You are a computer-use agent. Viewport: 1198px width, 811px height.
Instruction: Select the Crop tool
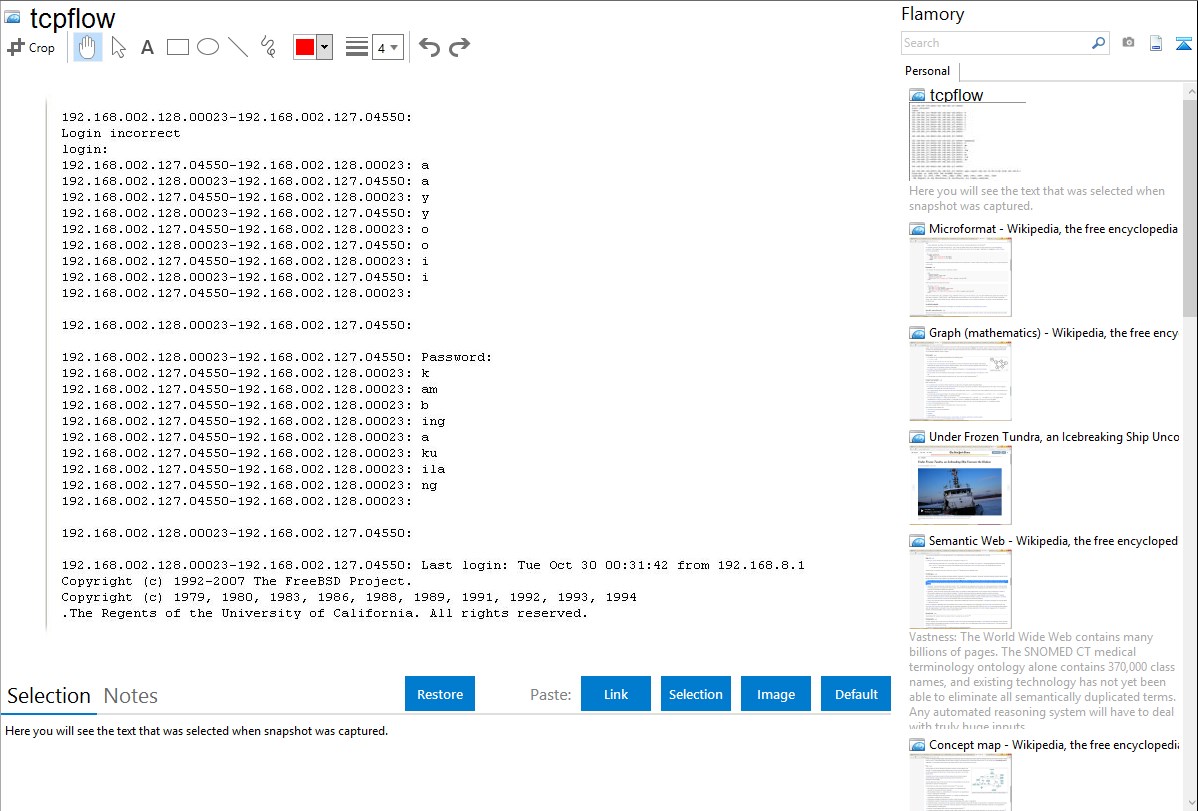pos(31,47)
